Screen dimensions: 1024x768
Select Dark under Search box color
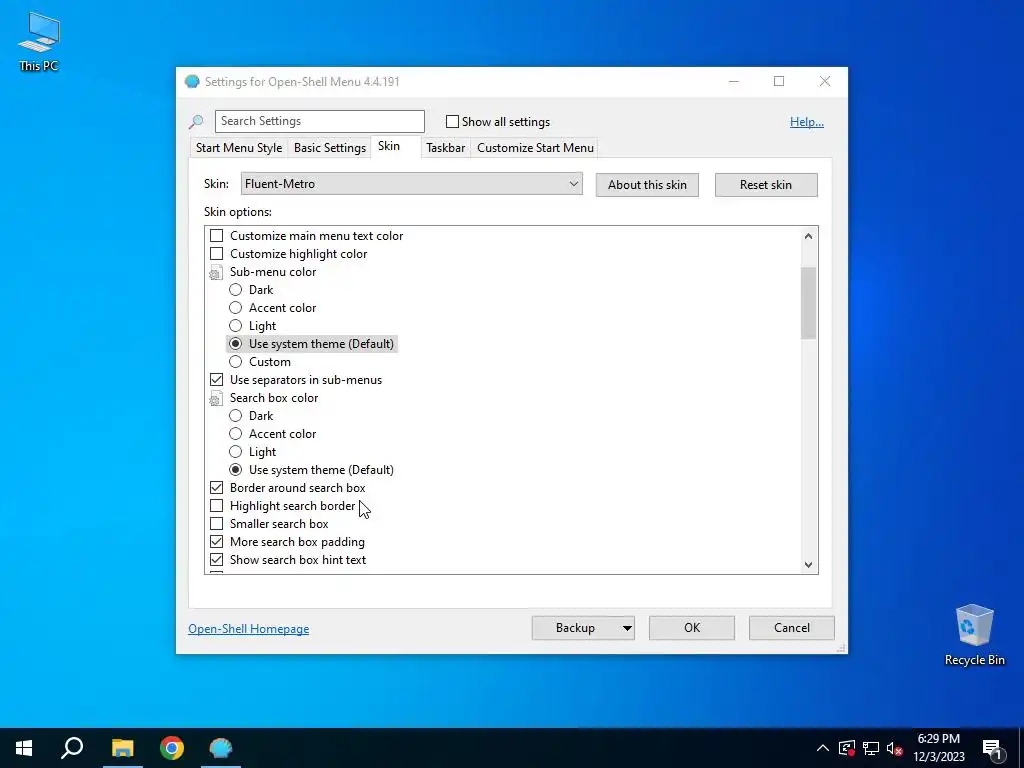[235, 416]
